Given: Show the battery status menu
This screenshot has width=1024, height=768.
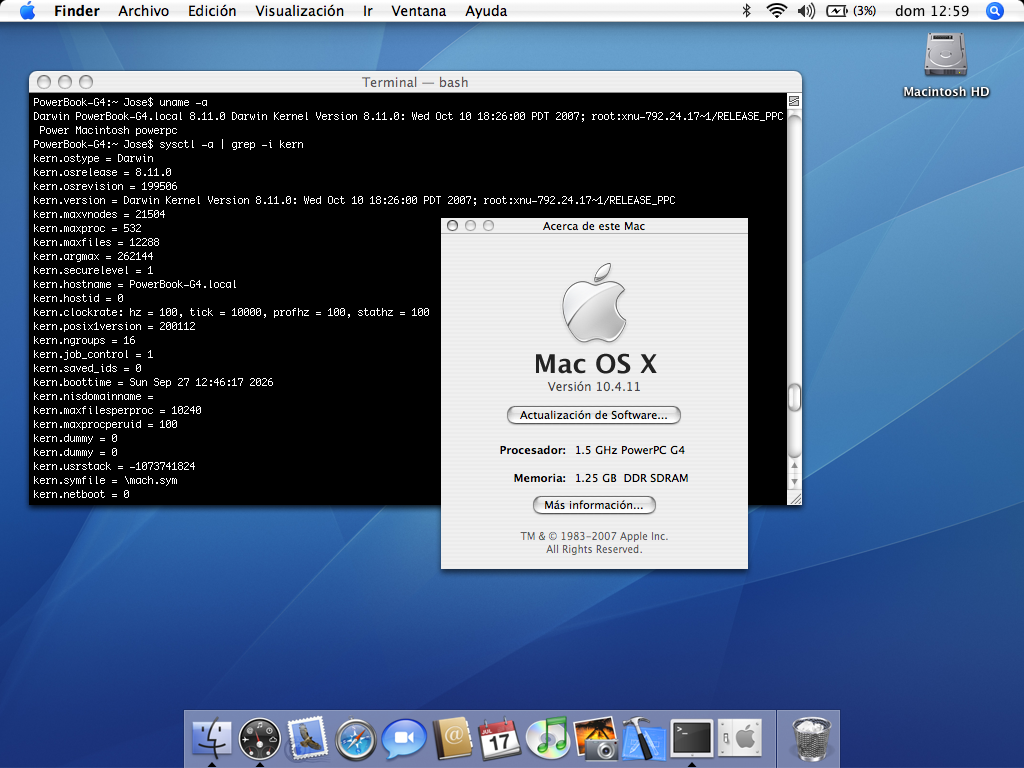Looking at the screenshot, I should 851,10.
